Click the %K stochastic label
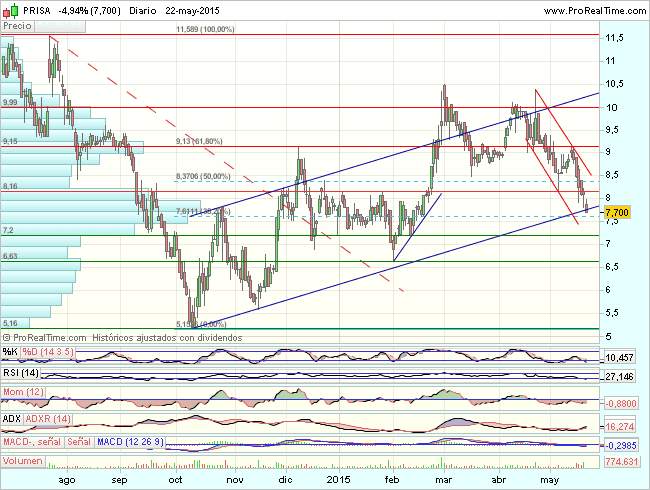Image resolution: width=650 pixels, height=490 pixels. (x=10, y=352)
